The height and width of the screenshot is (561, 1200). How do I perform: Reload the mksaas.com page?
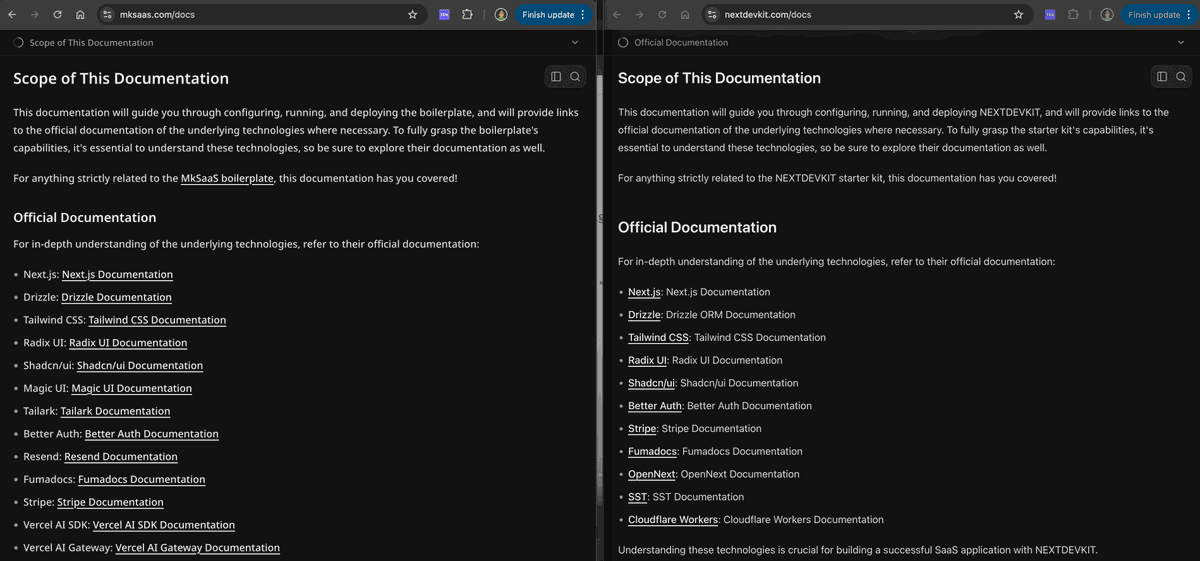point(57,15)
